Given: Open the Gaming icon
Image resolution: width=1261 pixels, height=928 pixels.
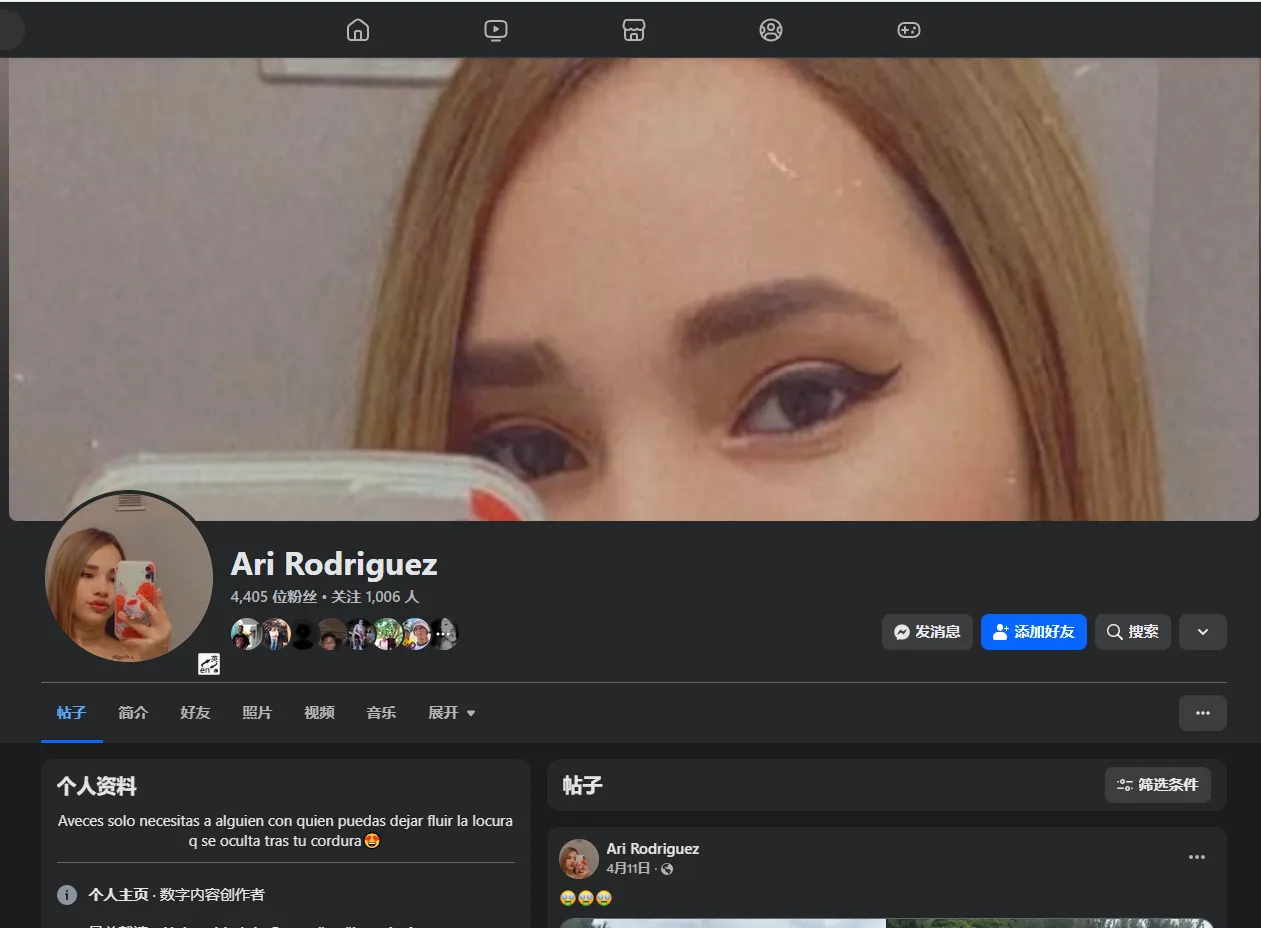Looking at the screenshot, I should pos(908,30).
